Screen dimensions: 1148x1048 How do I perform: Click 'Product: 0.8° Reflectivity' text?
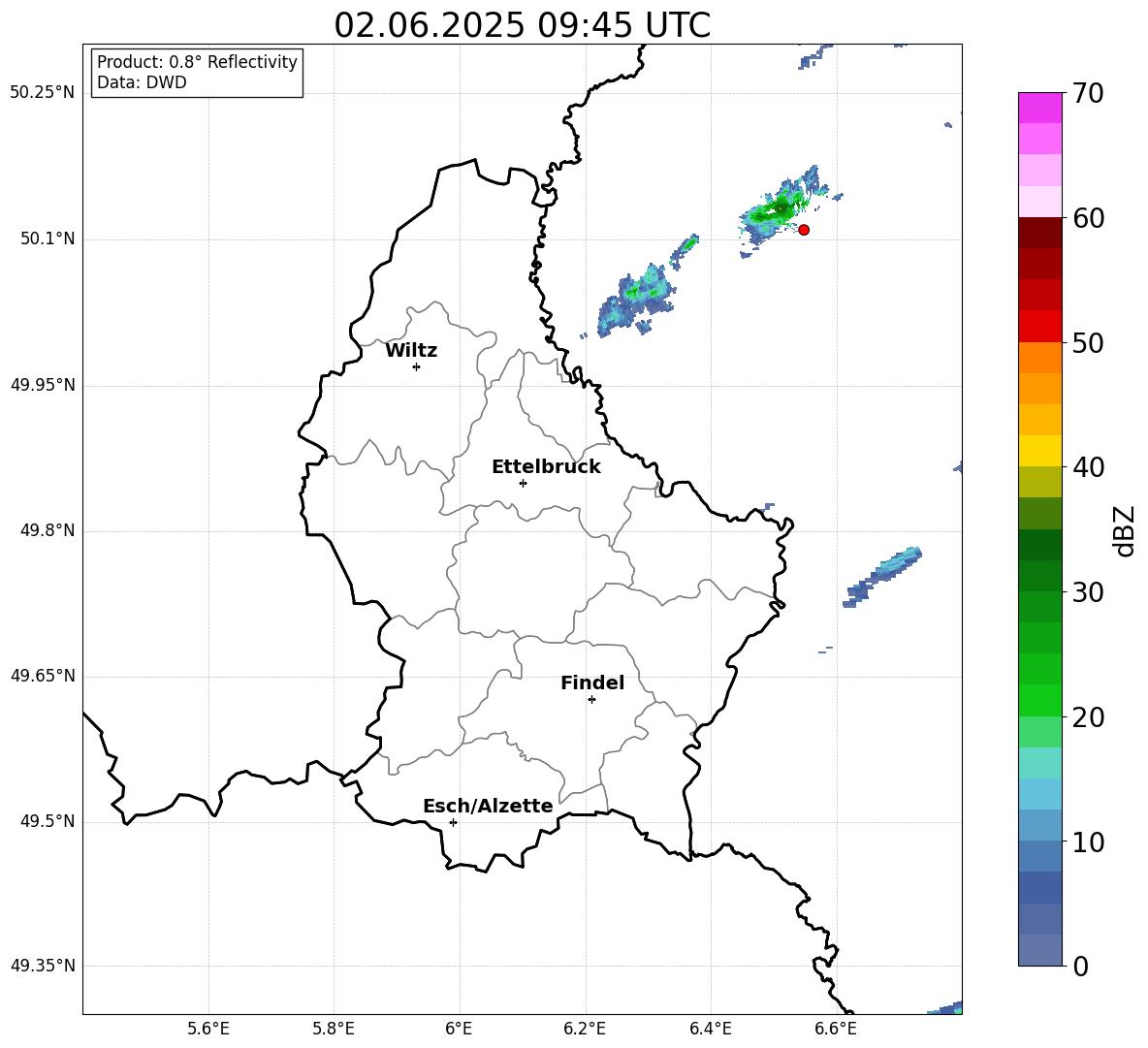[197, 61]
